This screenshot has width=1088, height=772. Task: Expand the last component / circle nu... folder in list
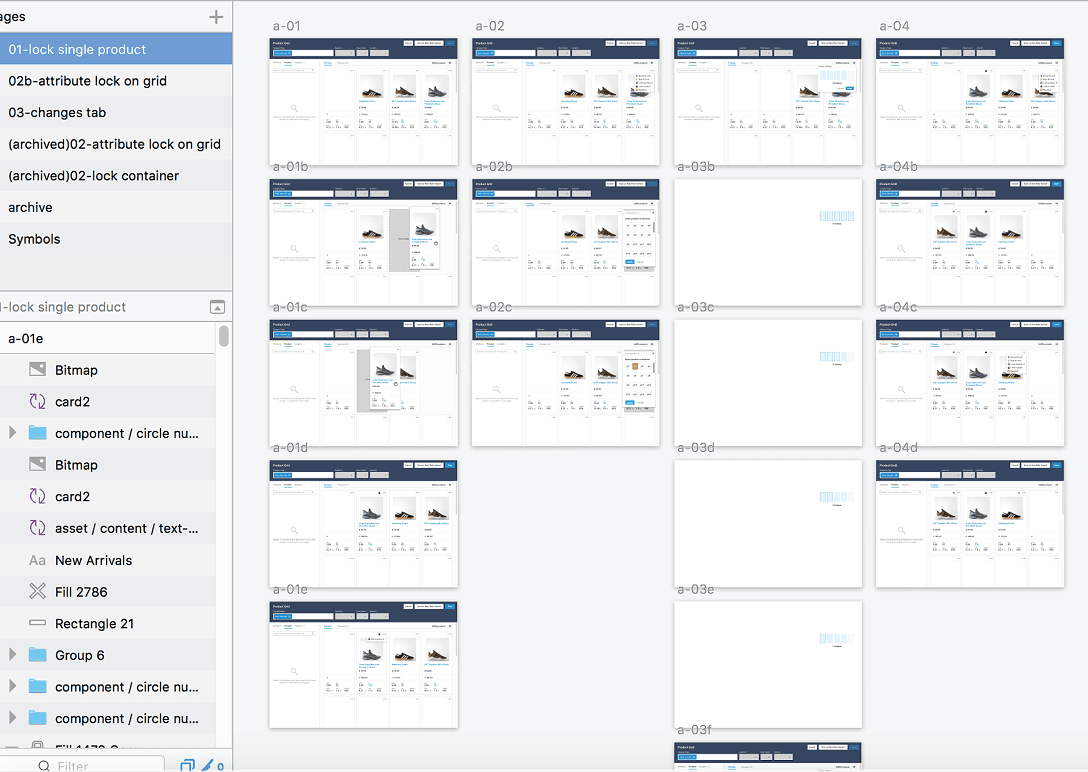pyautogui.click(x=12, y=718)
